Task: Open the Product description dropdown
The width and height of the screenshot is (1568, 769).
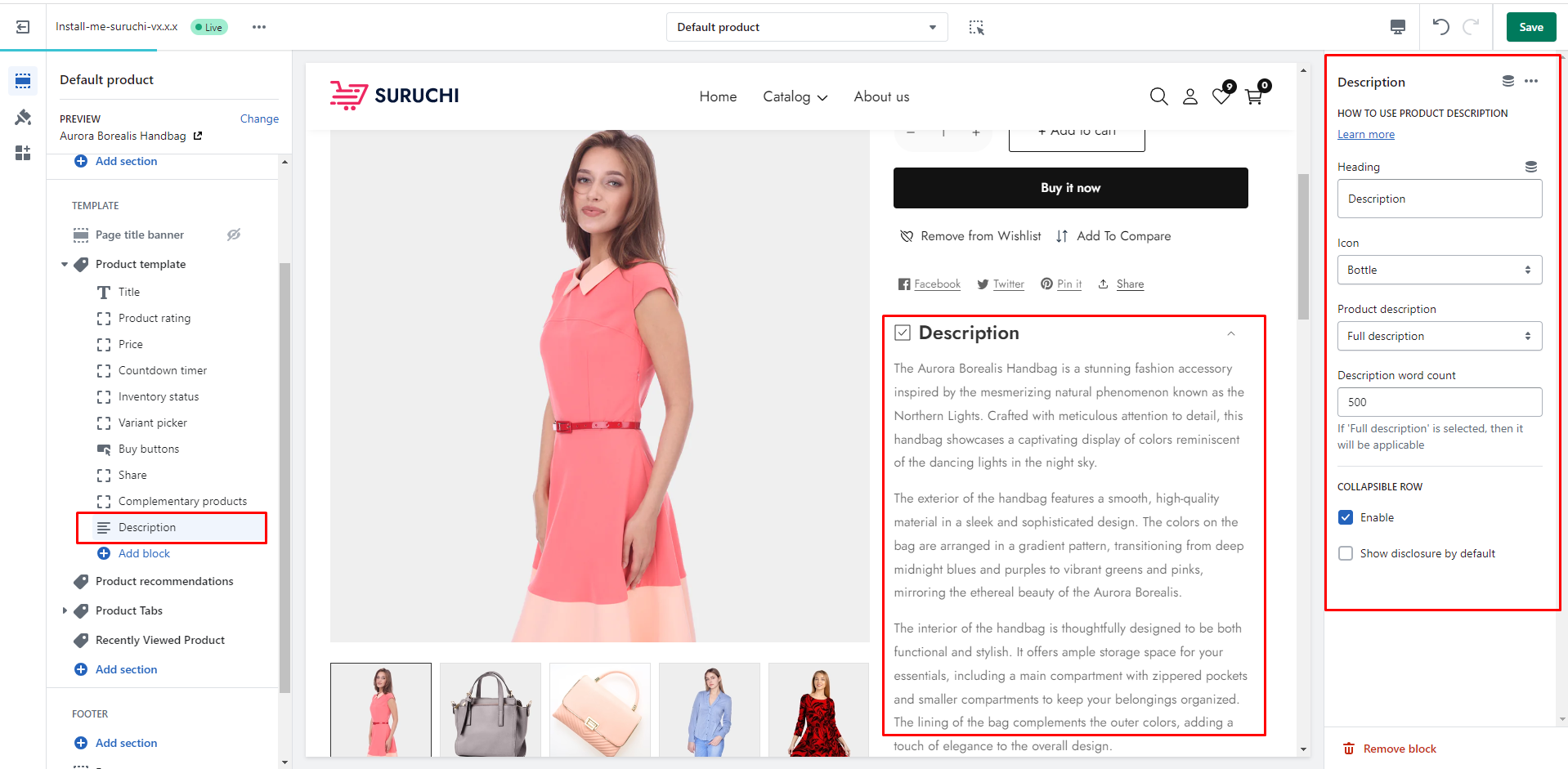Action: coord(1439,336)
